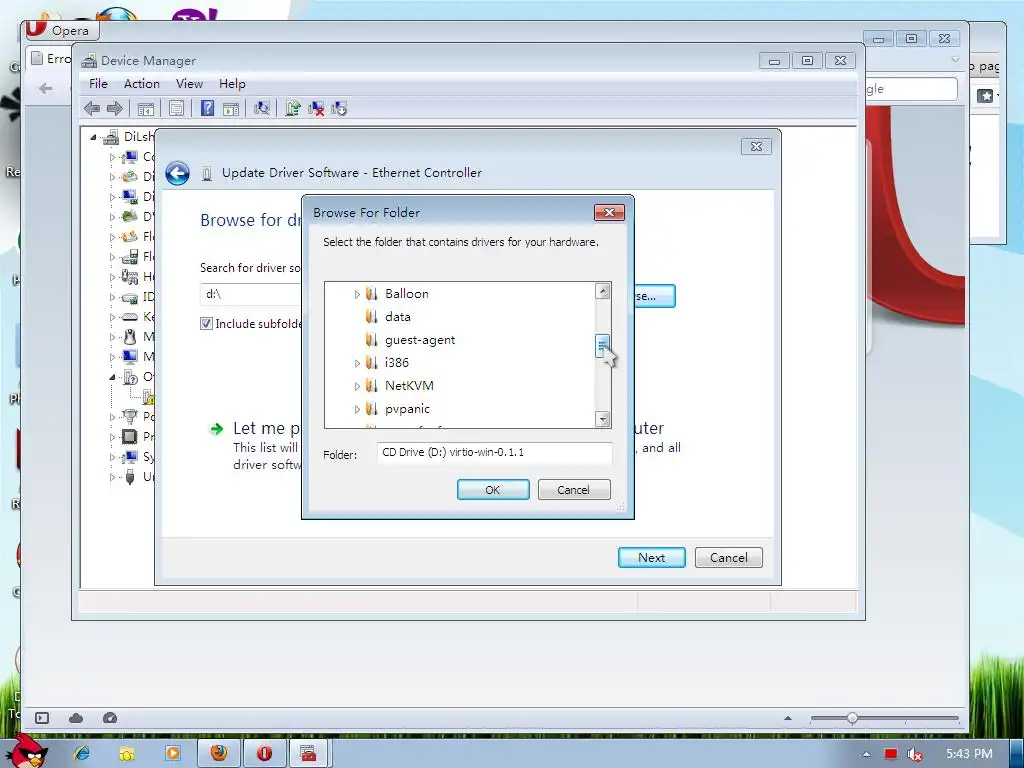Click the Opera bookmark star icon

[x=985, y=96]
